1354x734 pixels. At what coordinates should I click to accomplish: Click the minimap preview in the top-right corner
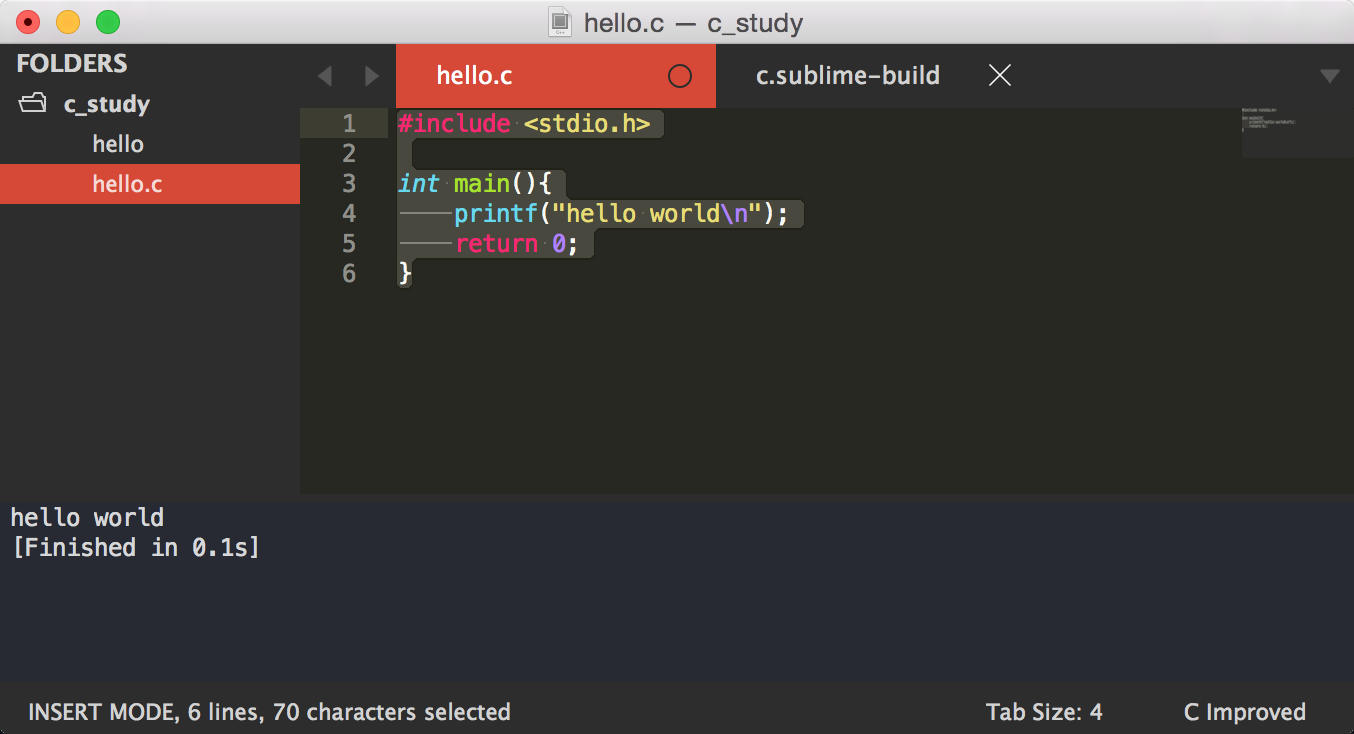1296,130
